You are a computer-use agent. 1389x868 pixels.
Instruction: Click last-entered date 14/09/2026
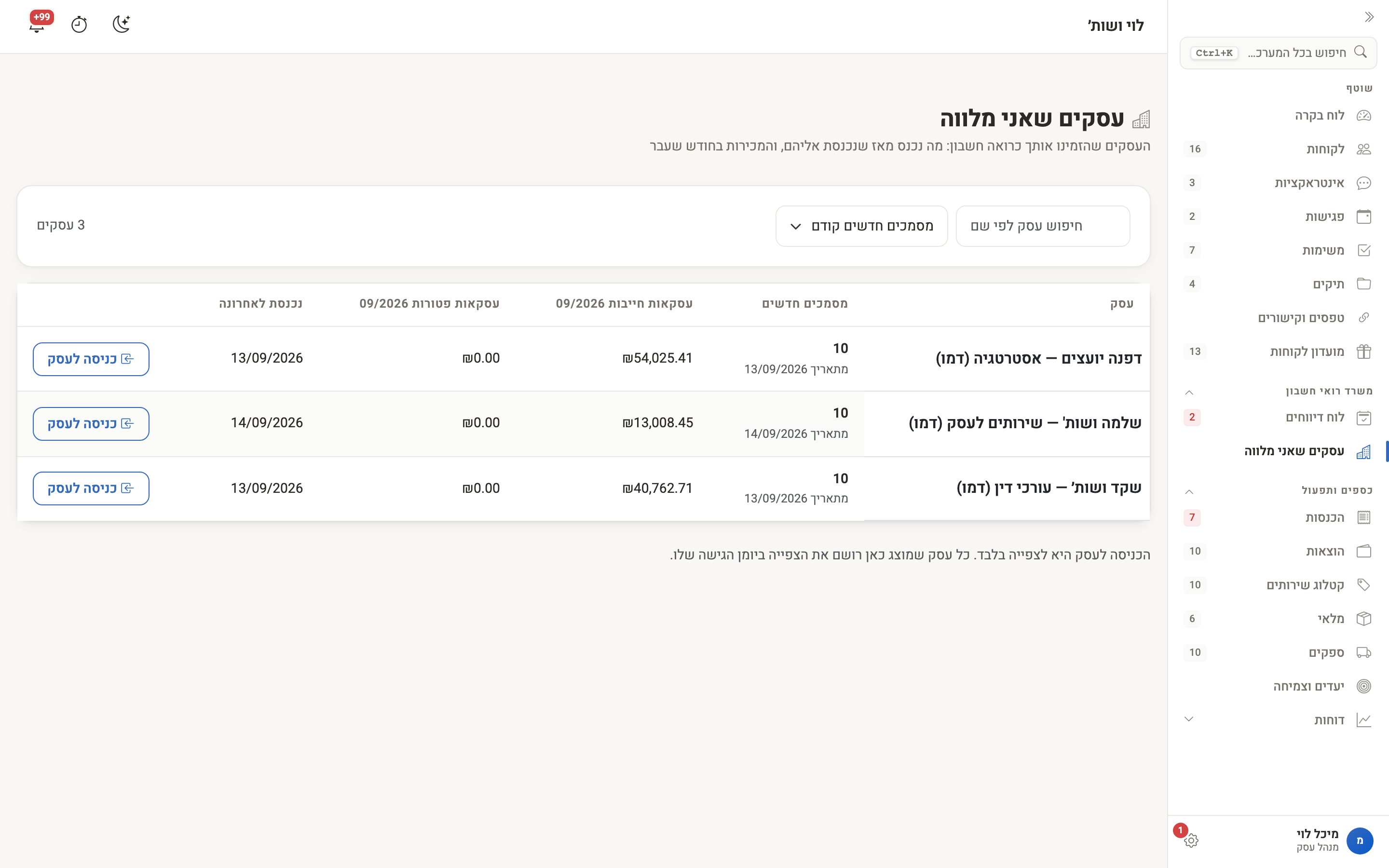267,423
